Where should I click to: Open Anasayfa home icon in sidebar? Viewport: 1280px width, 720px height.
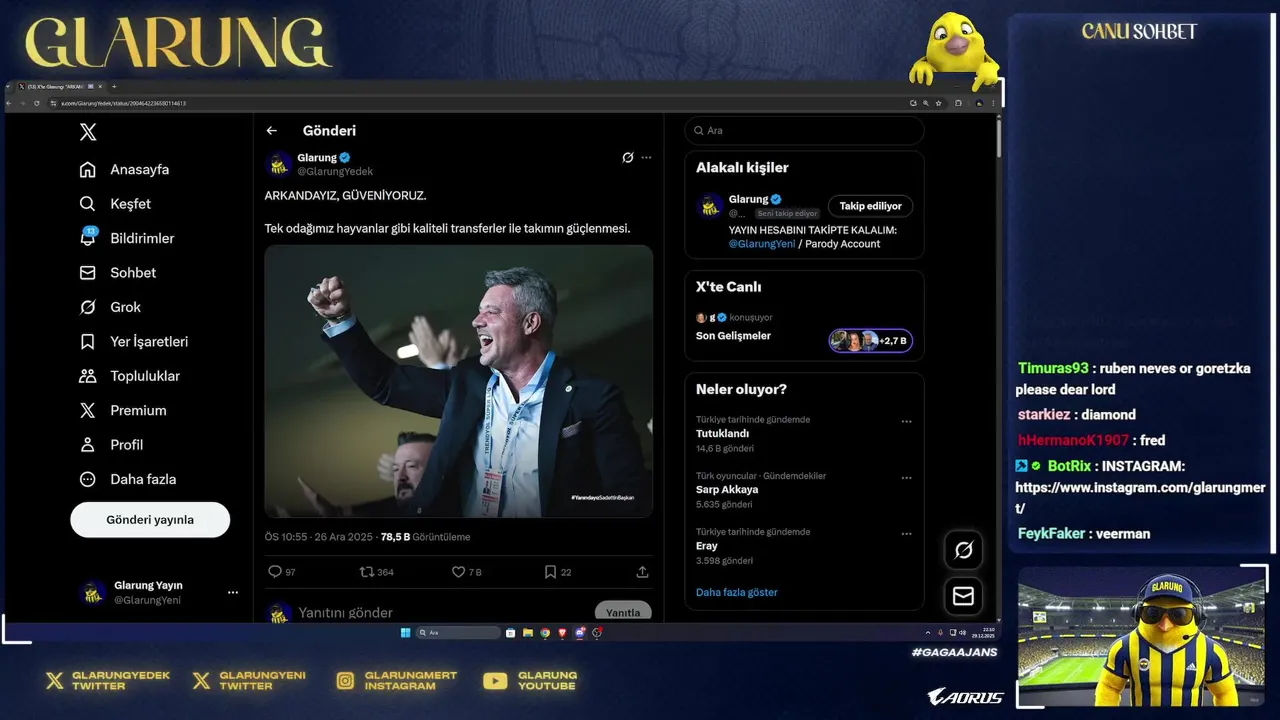click(x=88, y=169)
